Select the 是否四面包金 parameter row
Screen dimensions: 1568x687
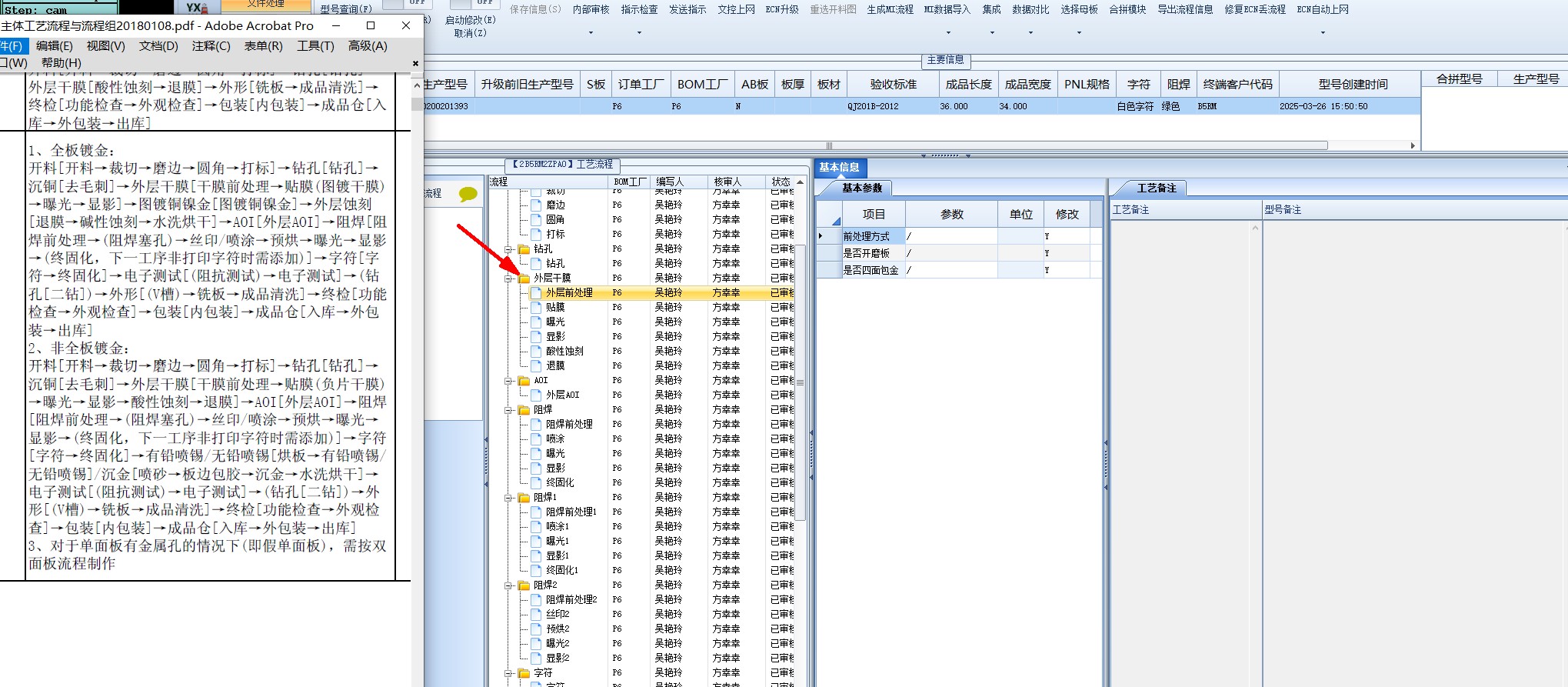pyautogui.click(x=958, y=270)
